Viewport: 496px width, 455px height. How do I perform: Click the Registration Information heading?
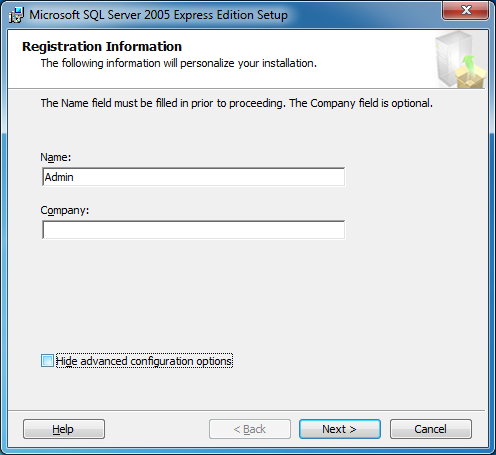pos(102,47)
